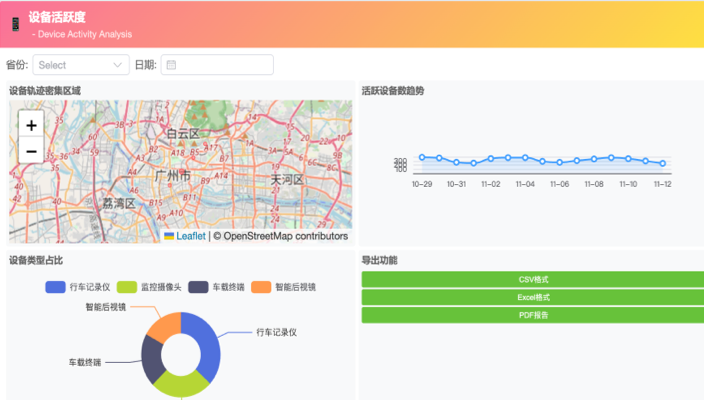The width and height of the screenshot is (704, 400).
Task: Click the Leaflet flag icon
Action: pyautogui.click(x=169, y=236)
